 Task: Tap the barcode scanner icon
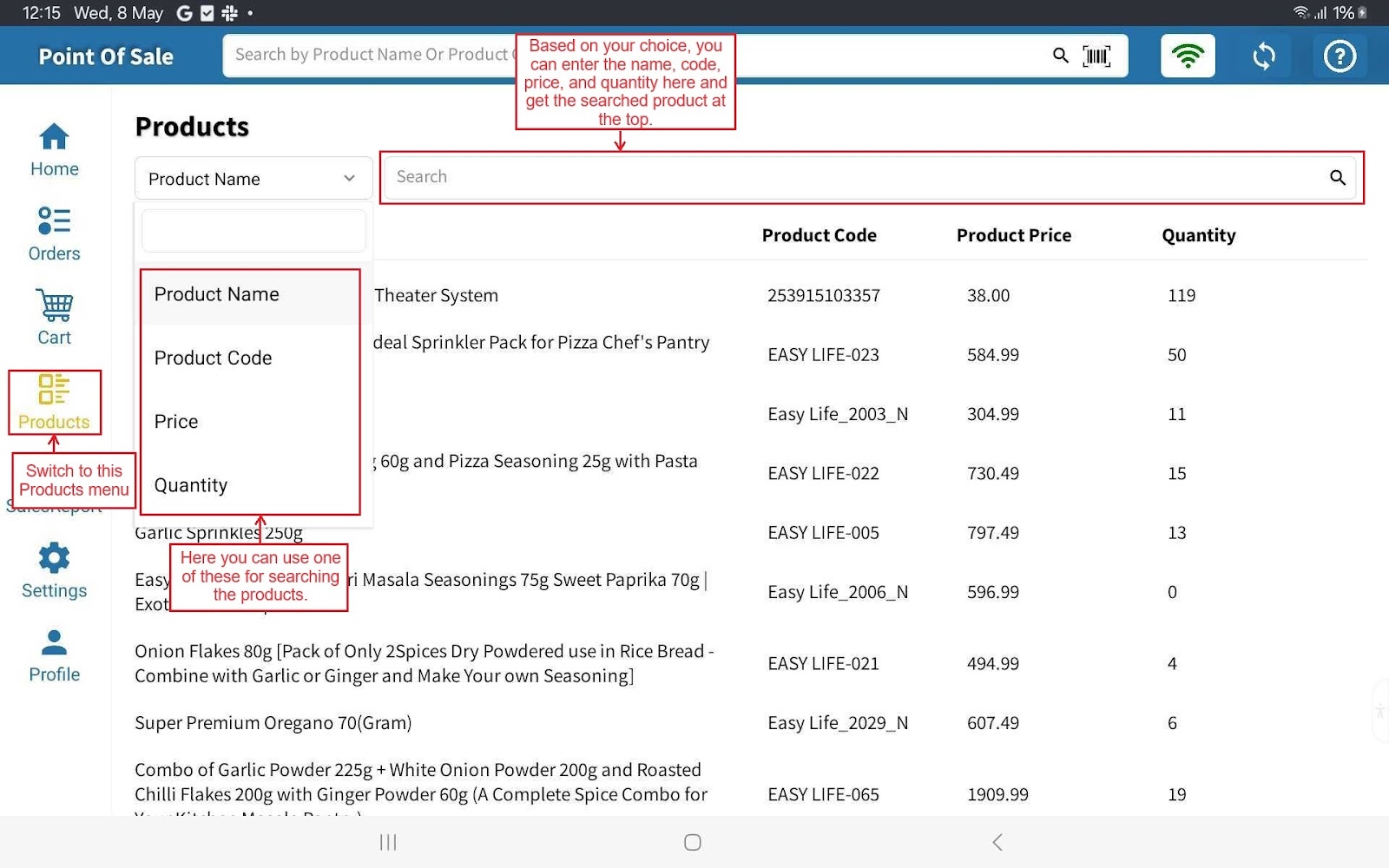click(x=1096, y=56)
